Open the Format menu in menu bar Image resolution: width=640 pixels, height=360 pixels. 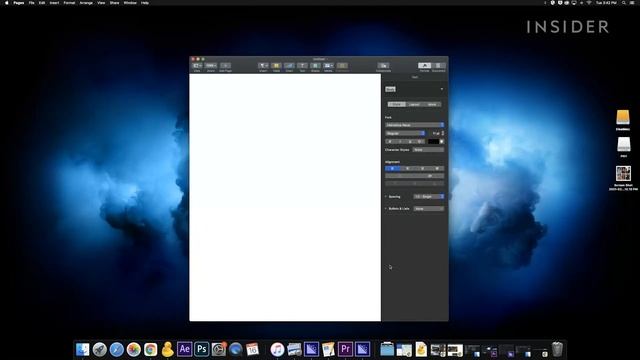69,3
